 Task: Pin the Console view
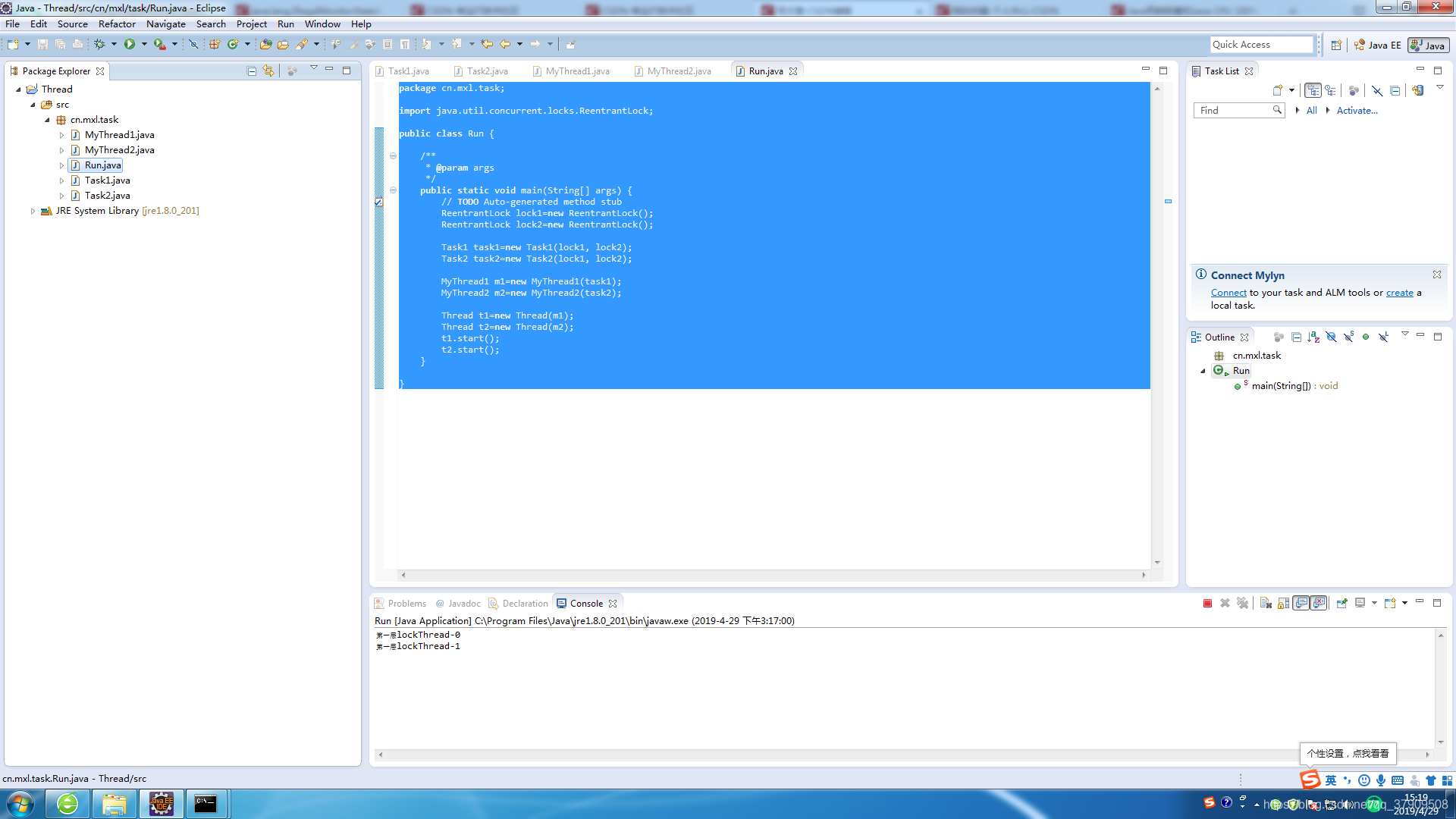pyautogui.click(x=1341, y=604)
